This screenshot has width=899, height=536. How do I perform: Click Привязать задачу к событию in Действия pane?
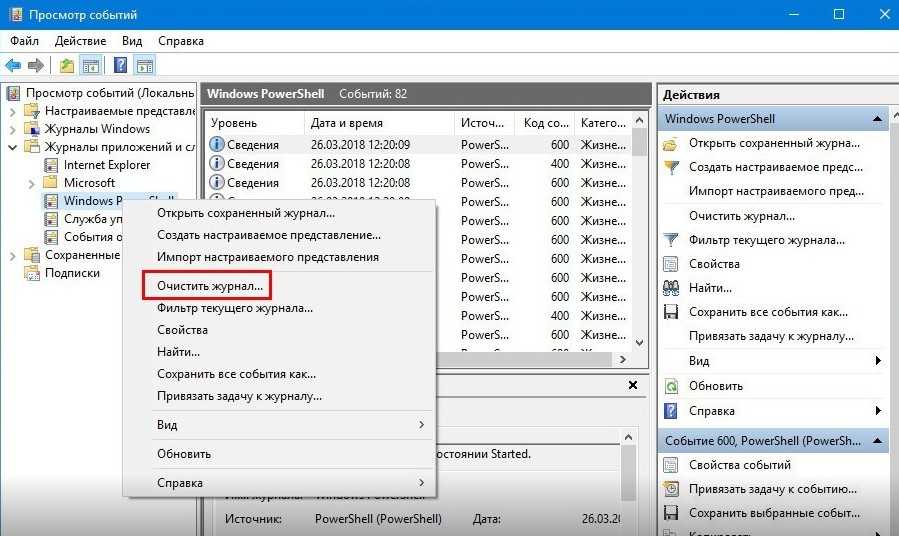pyautogui.click(x=772, y=489)
